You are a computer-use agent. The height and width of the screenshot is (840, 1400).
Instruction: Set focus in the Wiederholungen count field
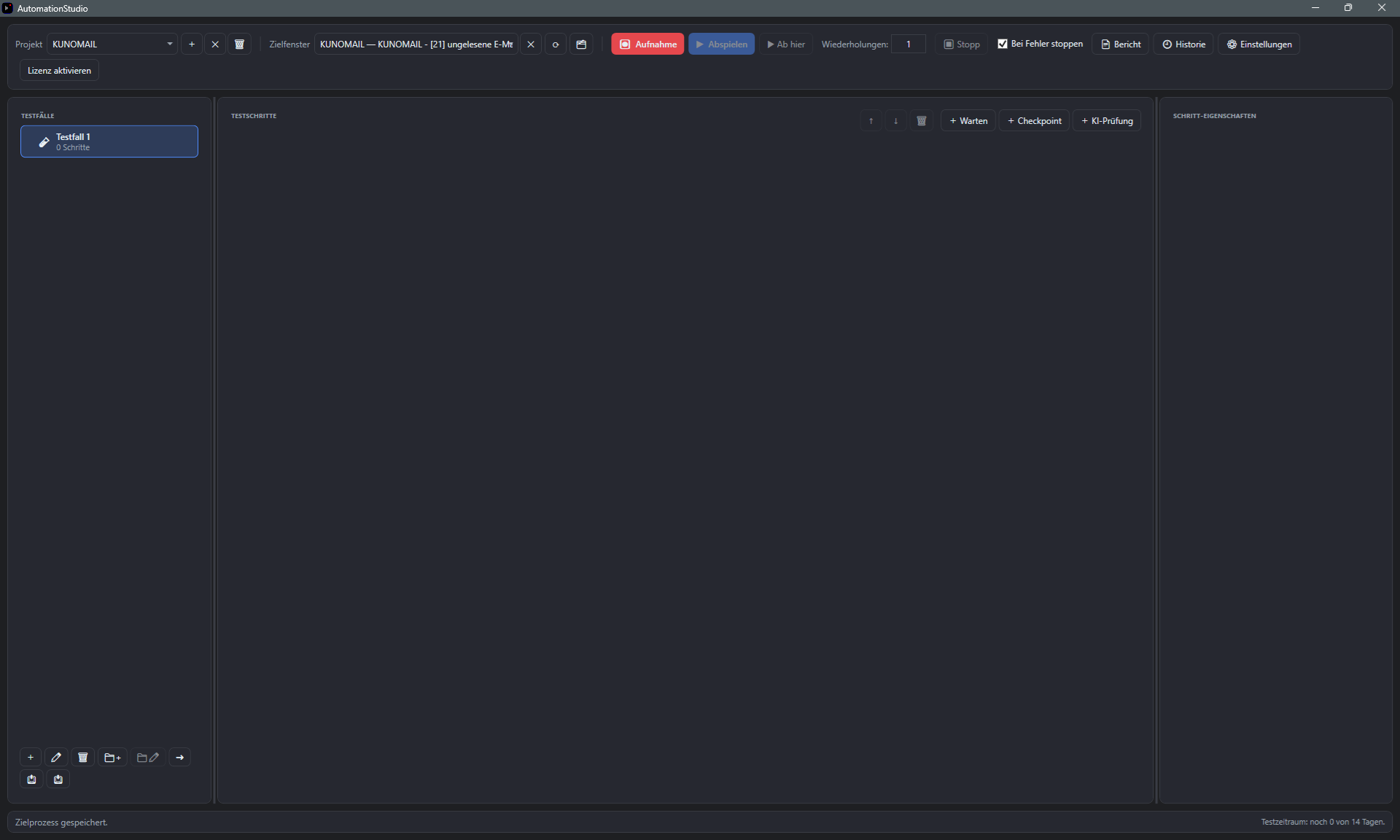coord(909,44)
